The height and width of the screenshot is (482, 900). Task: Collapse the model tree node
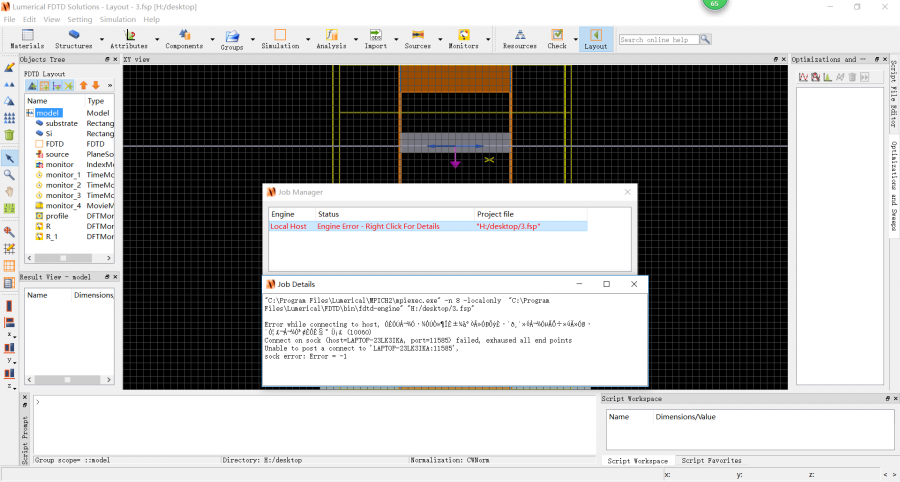(x=30, y=113)
